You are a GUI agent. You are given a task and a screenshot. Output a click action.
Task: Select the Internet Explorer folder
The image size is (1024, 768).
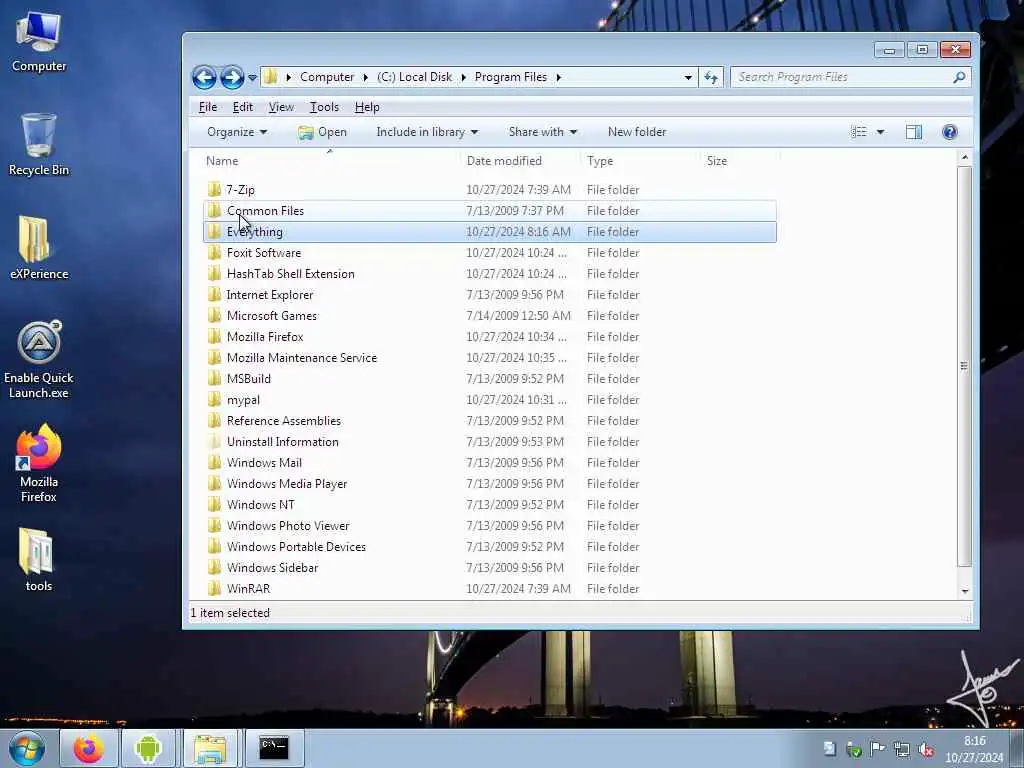[x=490, y=295]
